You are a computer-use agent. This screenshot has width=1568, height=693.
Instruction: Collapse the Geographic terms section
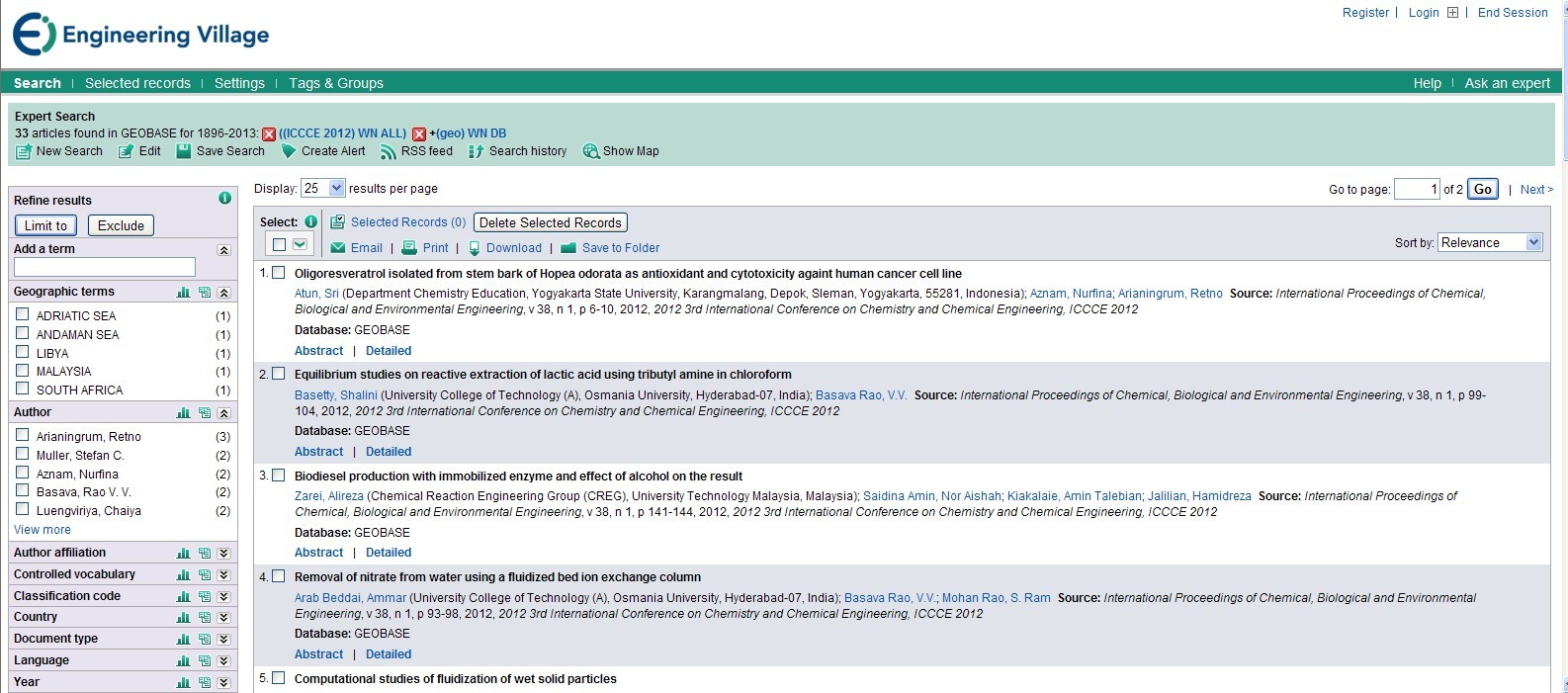point(224,293)
